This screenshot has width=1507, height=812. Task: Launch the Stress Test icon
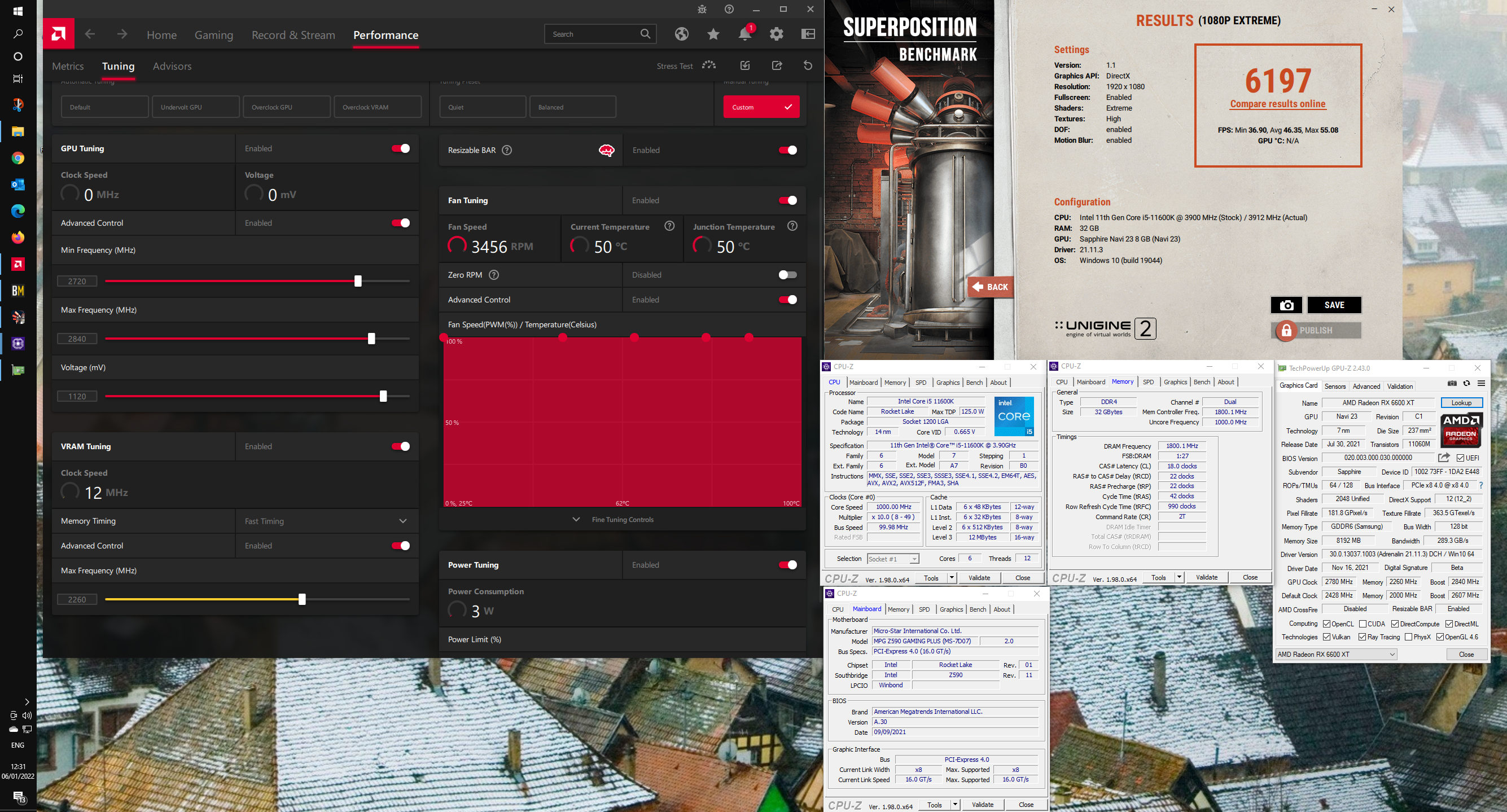point(709,65)
